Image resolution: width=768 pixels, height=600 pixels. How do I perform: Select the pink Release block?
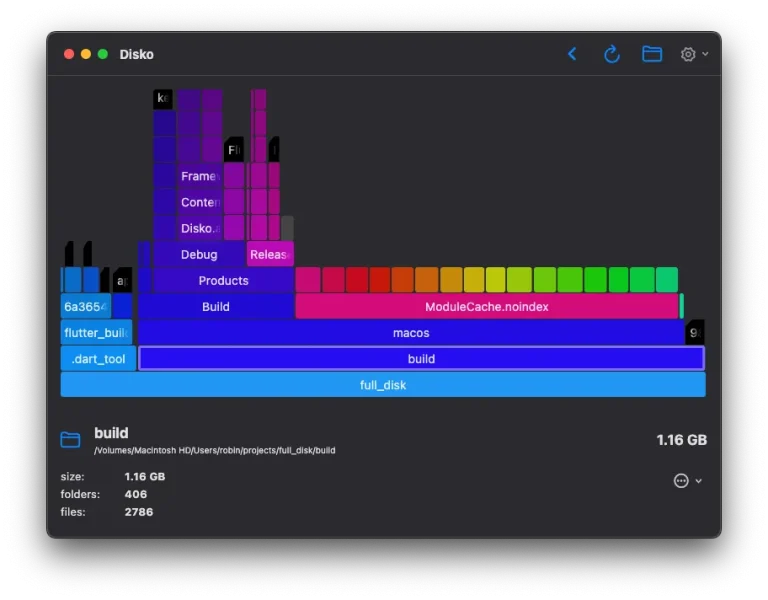coord(270,254)
